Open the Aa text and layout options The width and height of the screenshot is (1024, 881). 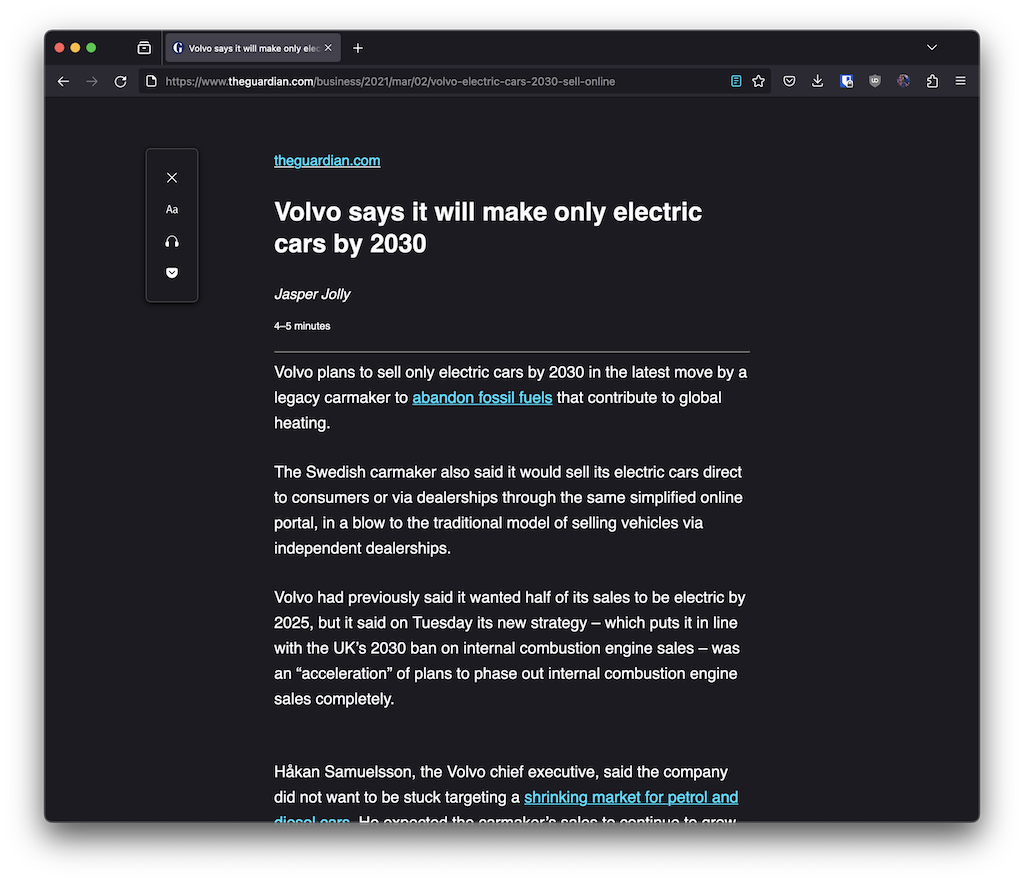(x=172, y=210)
